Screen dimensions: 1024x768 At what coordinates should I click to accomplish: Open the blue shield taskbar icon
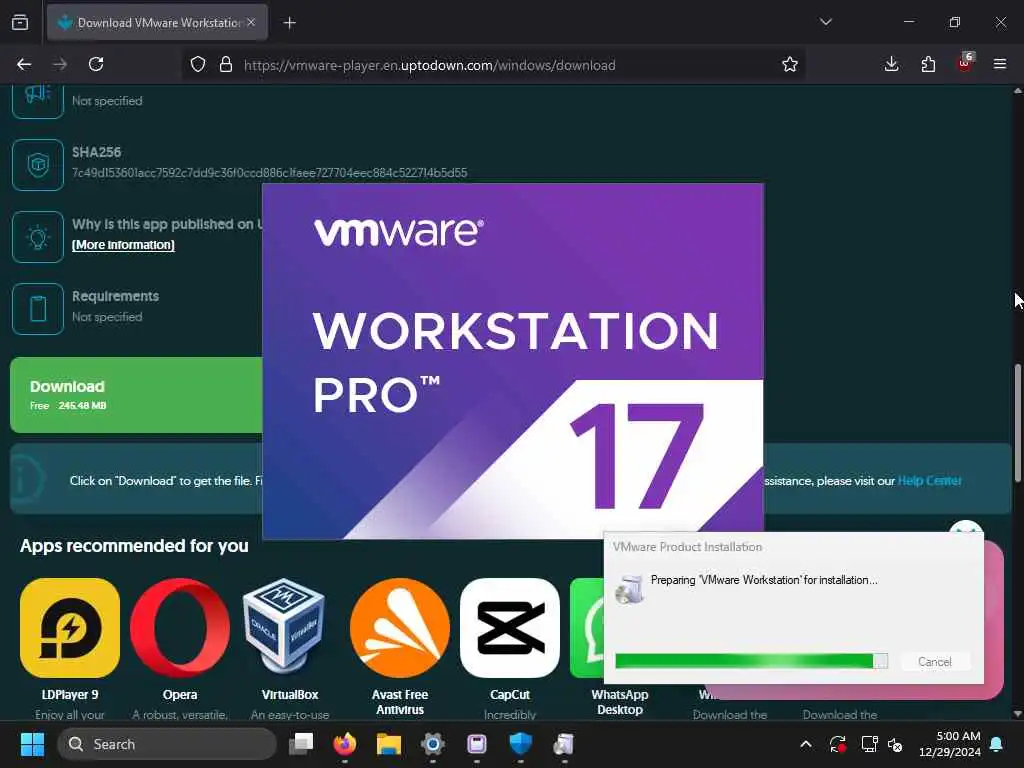520,744
